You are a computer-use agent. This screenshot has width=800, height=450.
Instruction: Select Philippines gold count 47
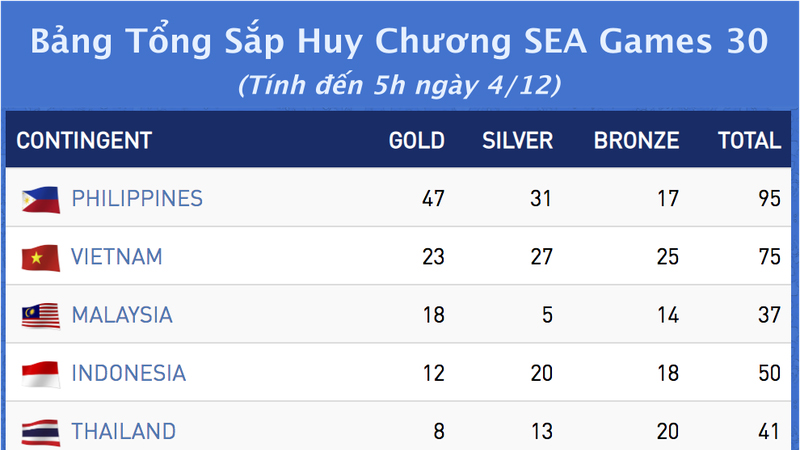[433, 198]
